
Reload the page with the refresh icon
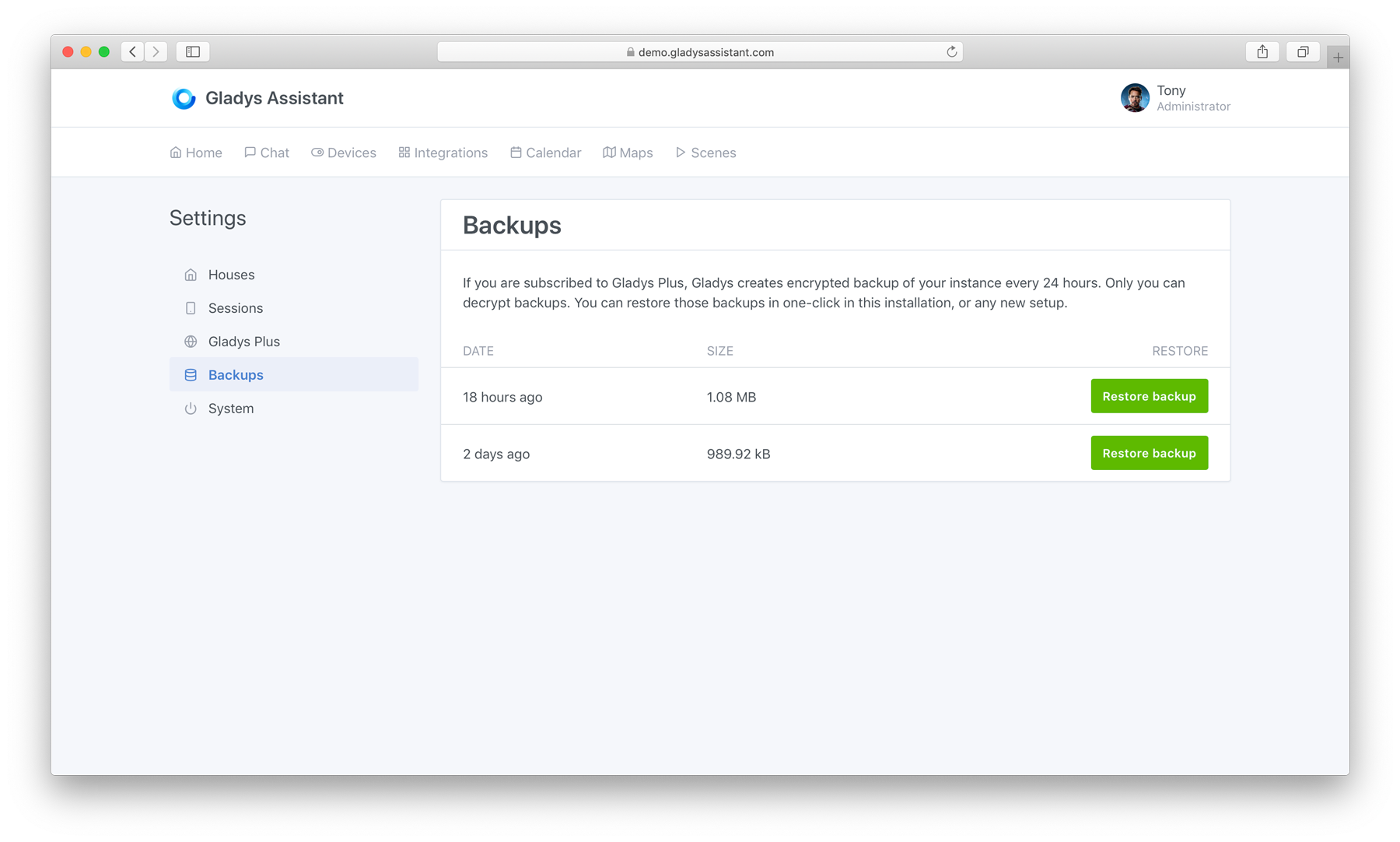click(951, 52)
